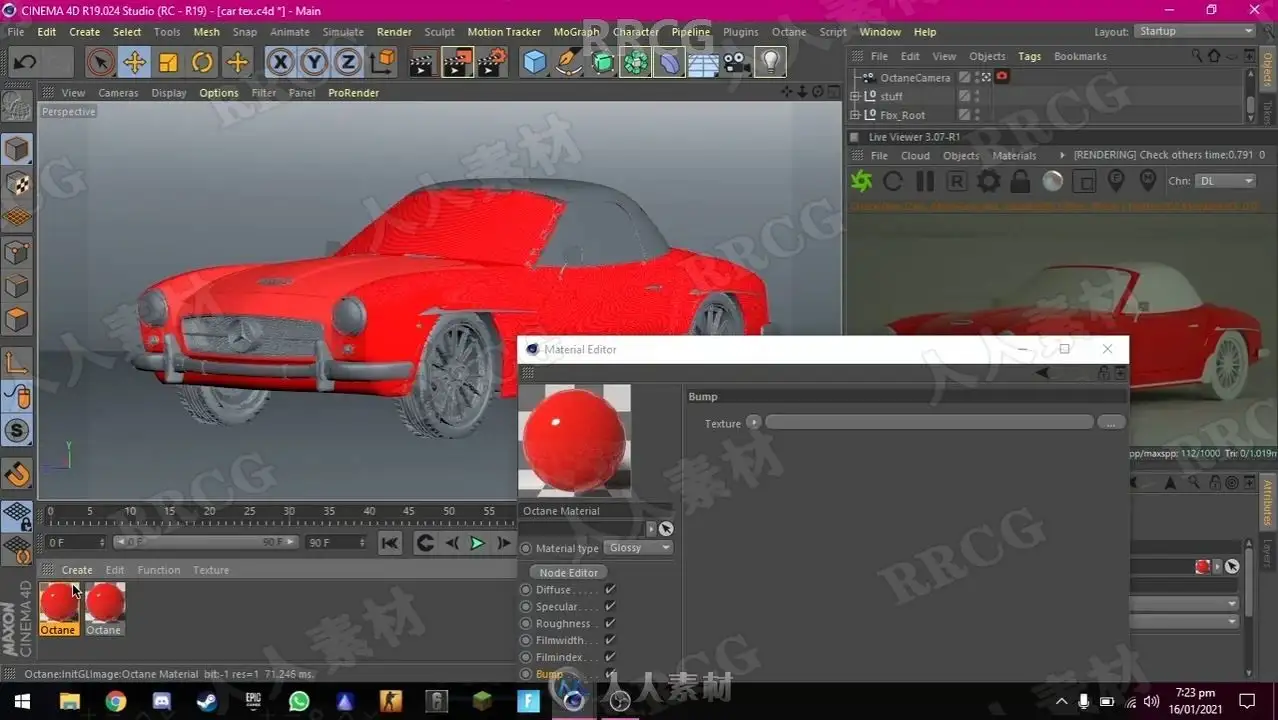Open the Chn DL channel dropdown
Viewport: 1278px width, 720px height.
click(1225, 181)
